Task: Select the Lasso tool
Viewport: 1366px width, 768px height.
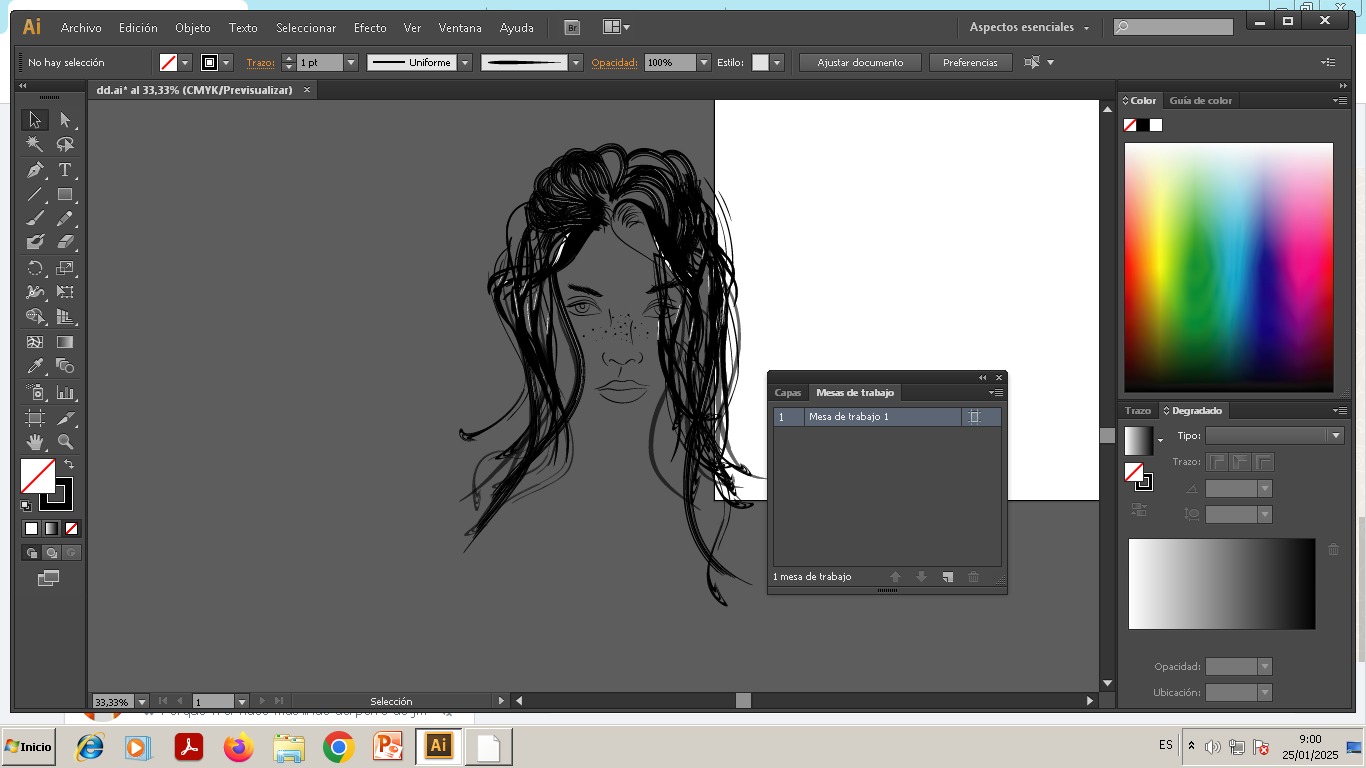Action: coord(65,145)
